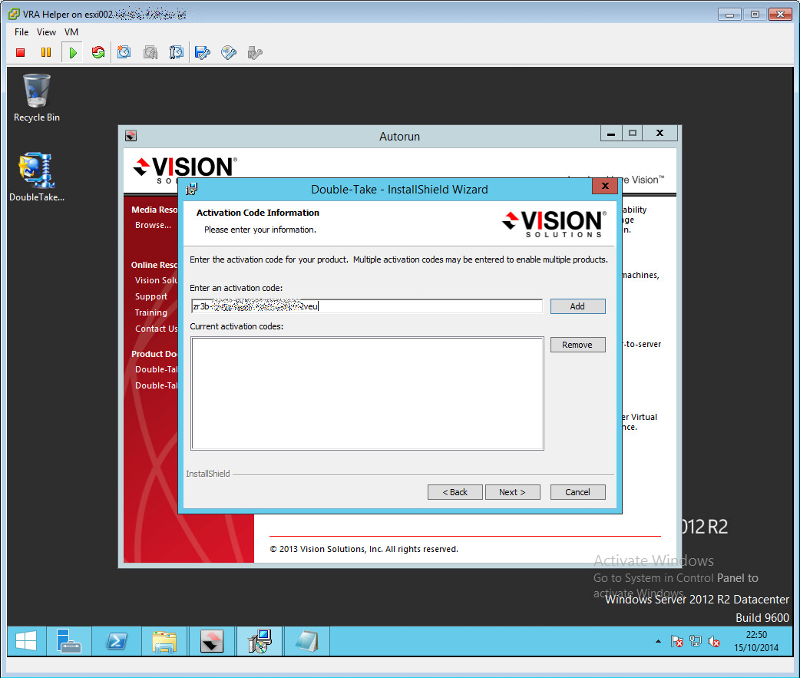Screen dimensions: 800x678
Task: Open the Windows Start button
Action: [x=26, y=641]
